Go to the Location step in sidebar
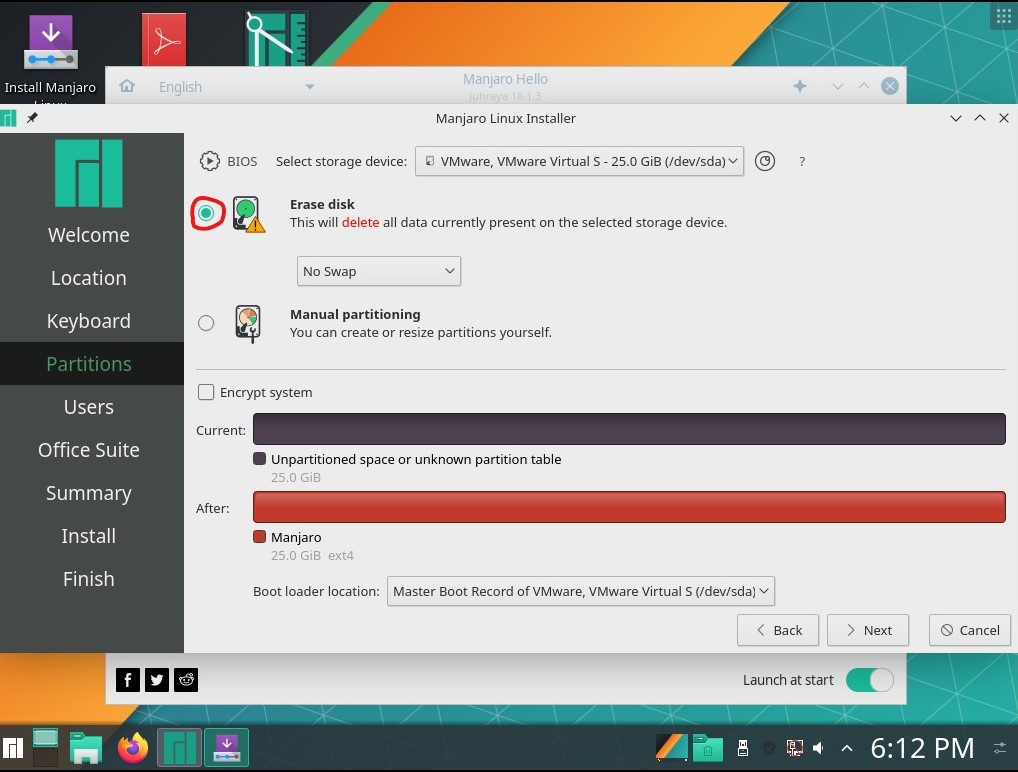Screen dimensions: 1018x772 click(x=89, y=278)
